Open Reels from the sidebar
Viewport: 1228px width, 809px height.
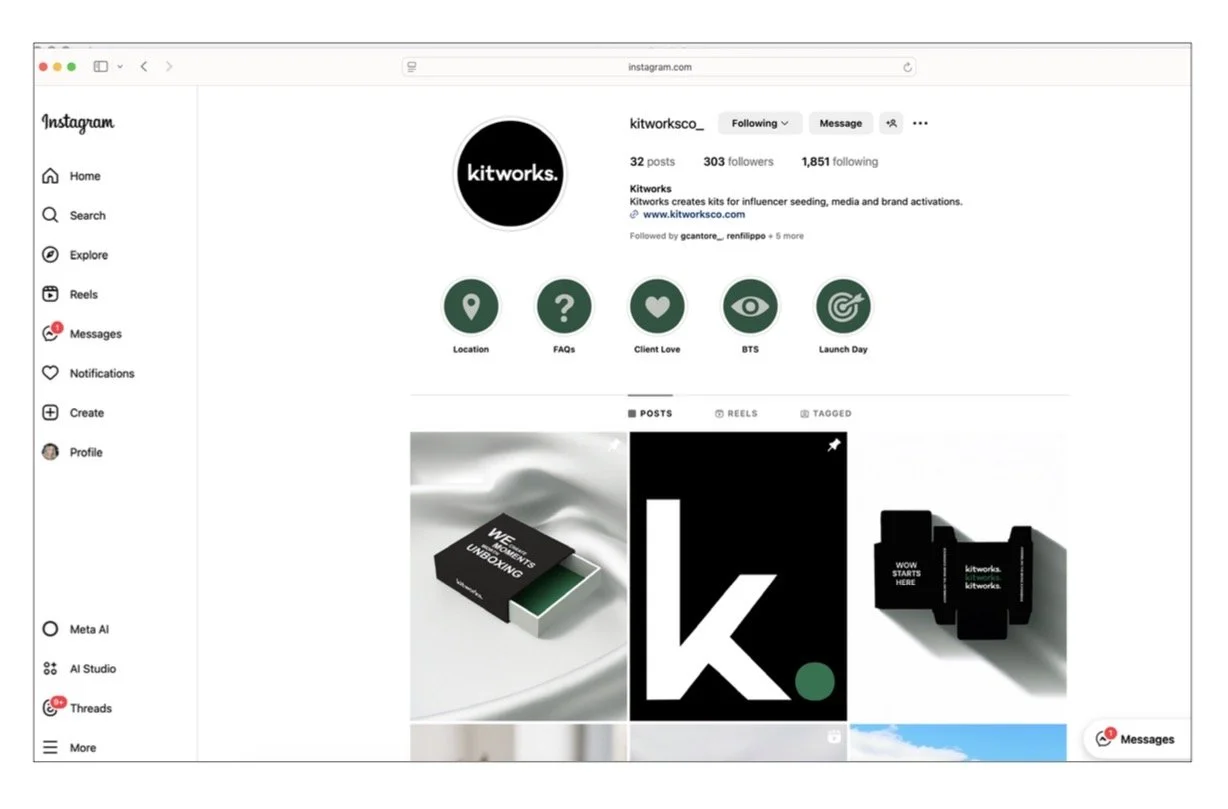[x=70, y=294]
